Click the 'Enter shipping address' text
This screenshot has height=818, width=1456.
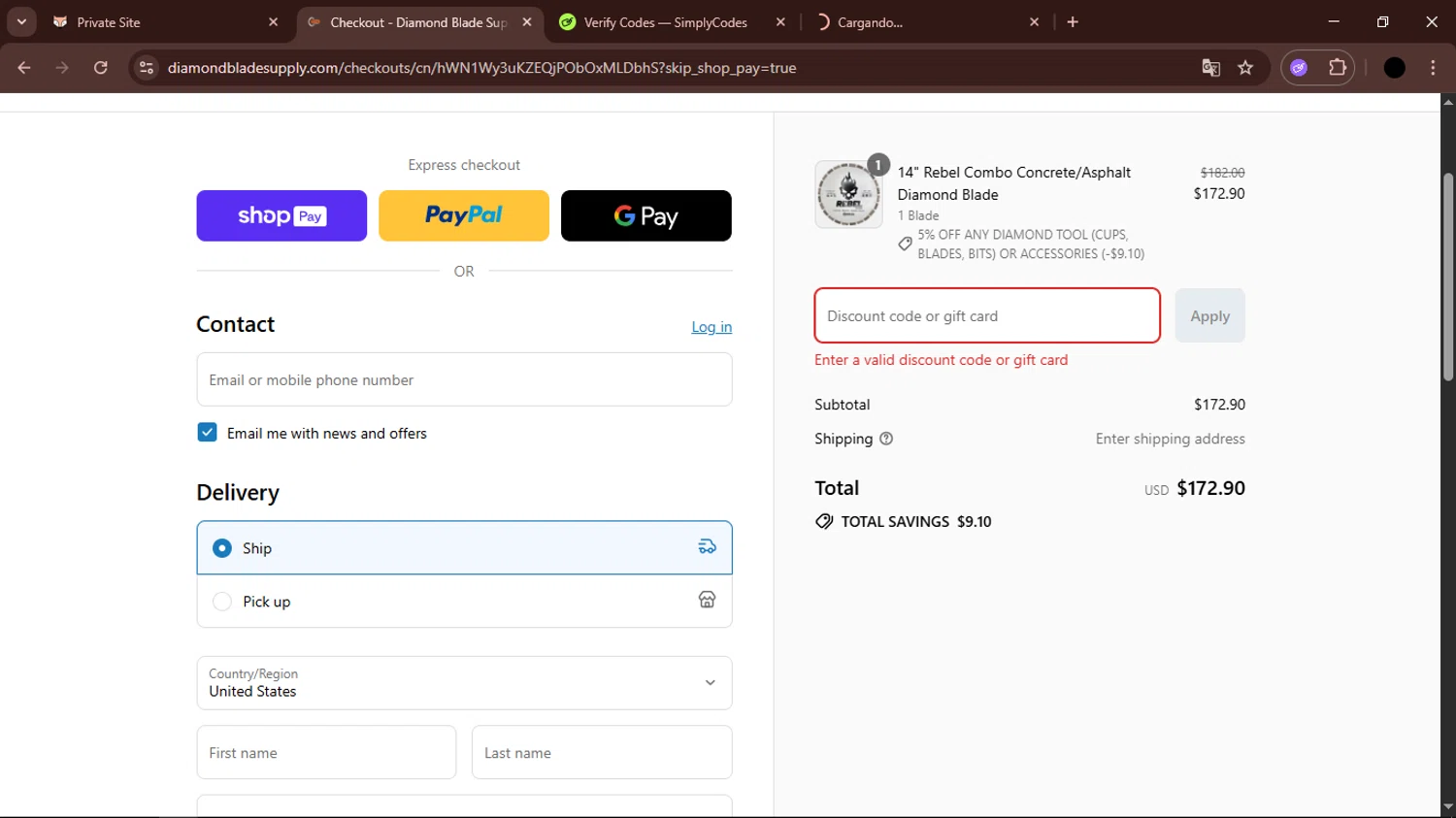[x=1170, y=439]
